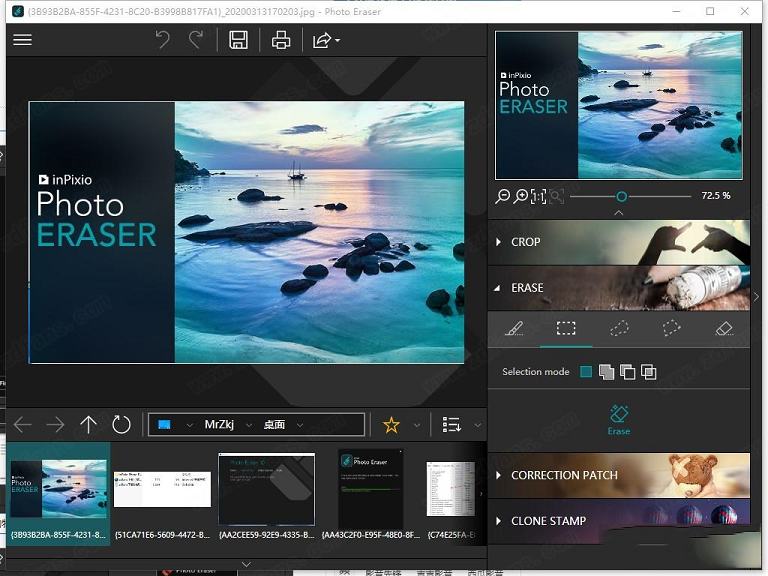Enable the intersect selection mode

(648, 372)
